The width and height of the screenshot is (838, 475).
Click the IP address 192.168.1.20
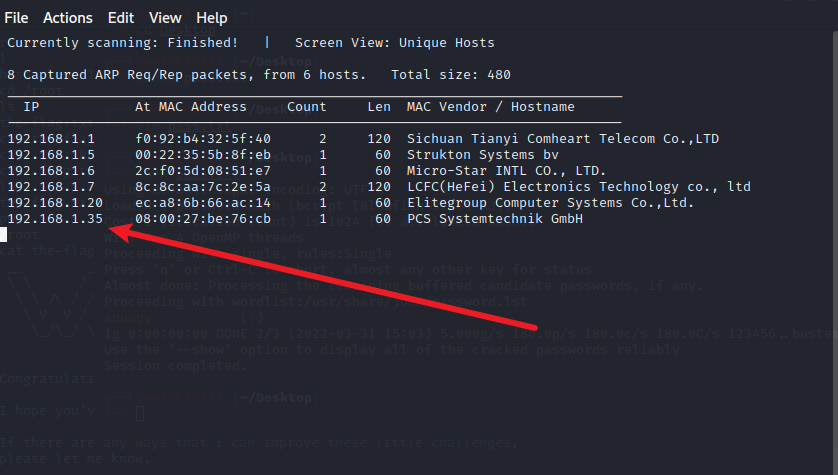[x=55, y=203]
